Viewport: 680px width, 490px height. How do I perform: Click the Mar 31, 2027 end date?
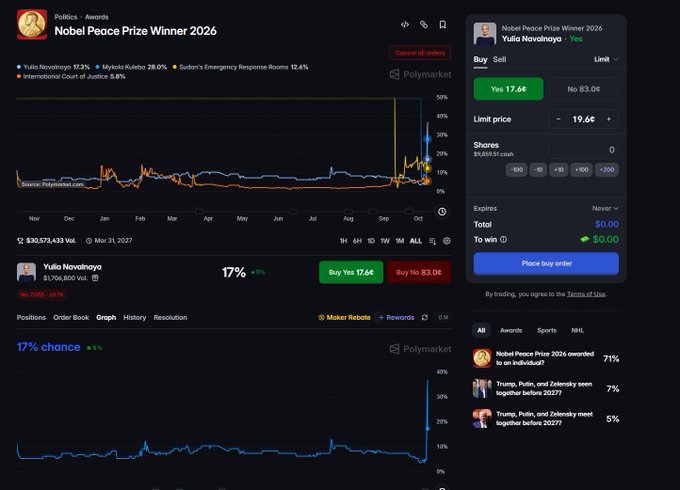109,241
